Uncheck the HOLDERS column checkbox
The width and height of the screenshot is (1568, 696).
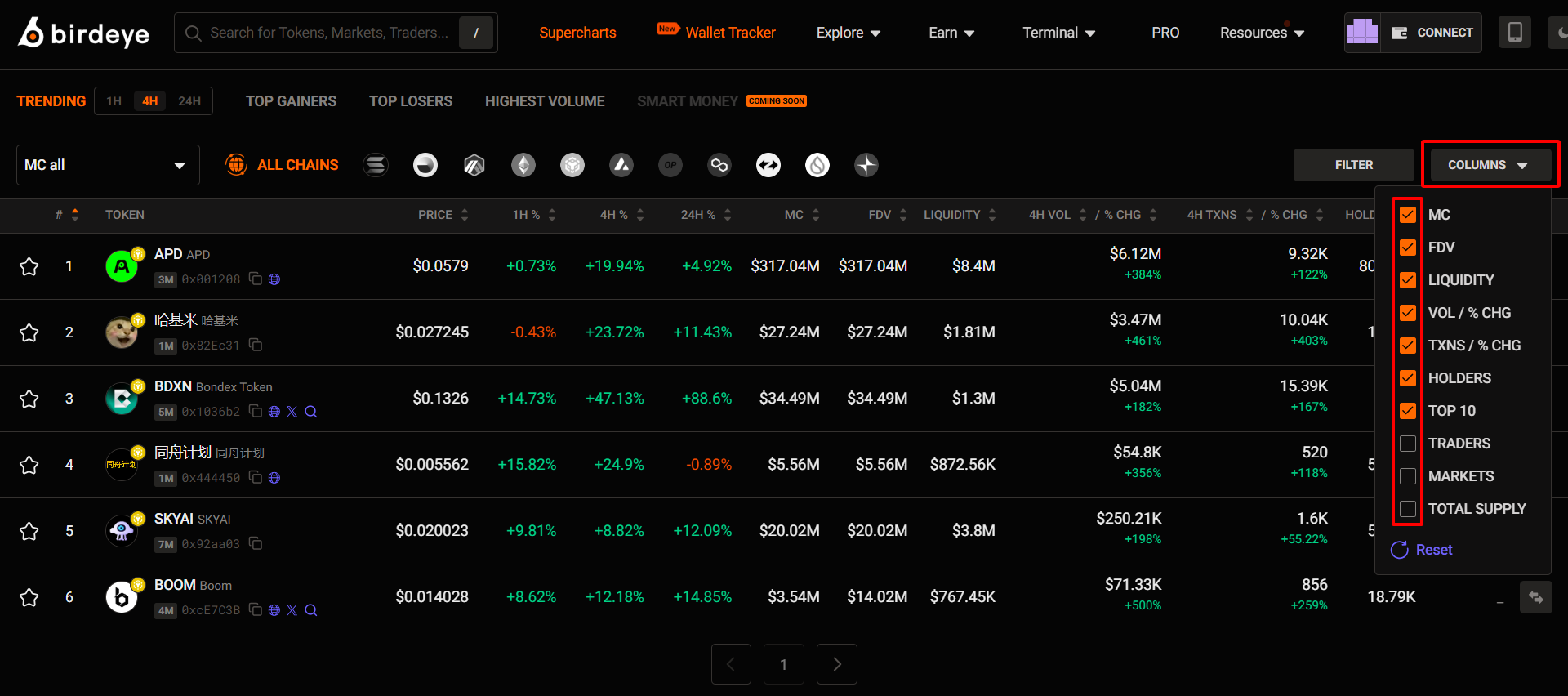pos(1408,378)
